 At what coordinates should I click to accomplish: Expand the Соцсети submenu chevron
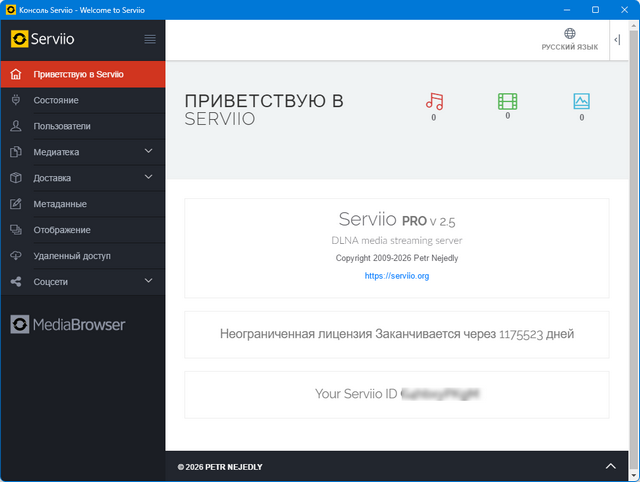tap(149, 280)
